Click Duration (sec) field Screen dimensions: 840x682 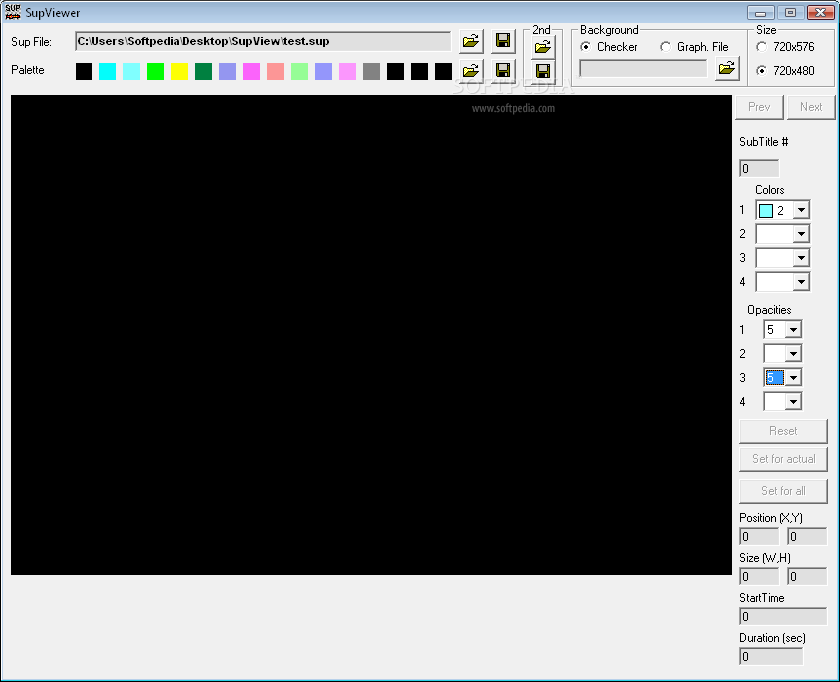click(771, 657)
